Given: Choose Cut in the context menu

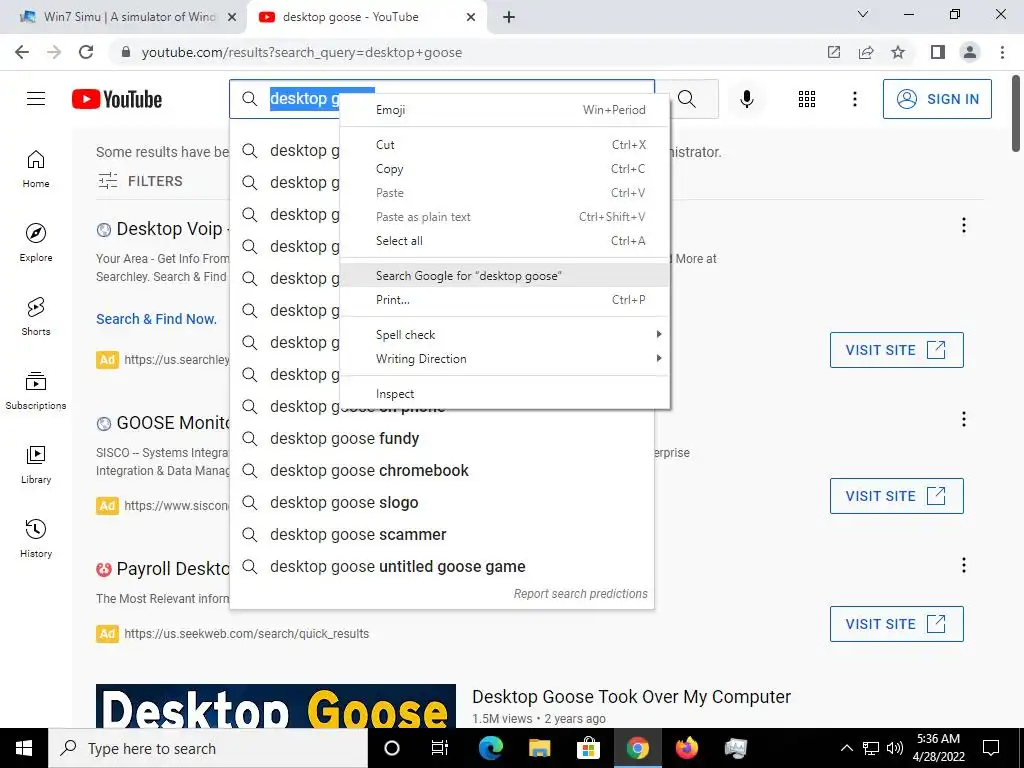Looking at the screenshot, I should 505,145.
